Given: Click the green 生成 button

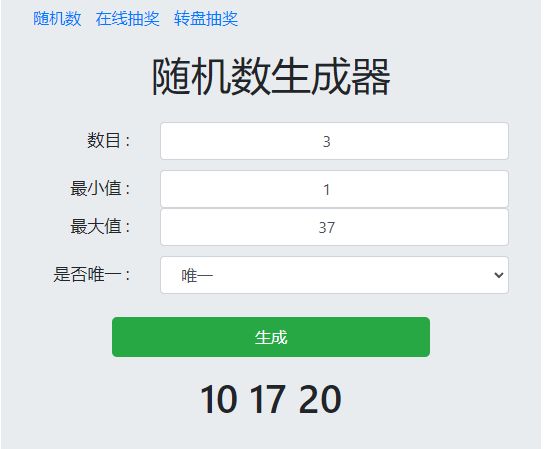Looking at the screenshot, I should [x=271, y=337].
